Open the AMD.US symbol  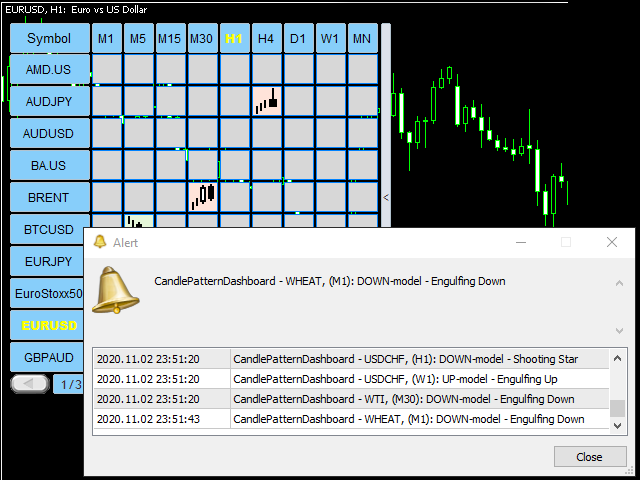pos(49,70)
